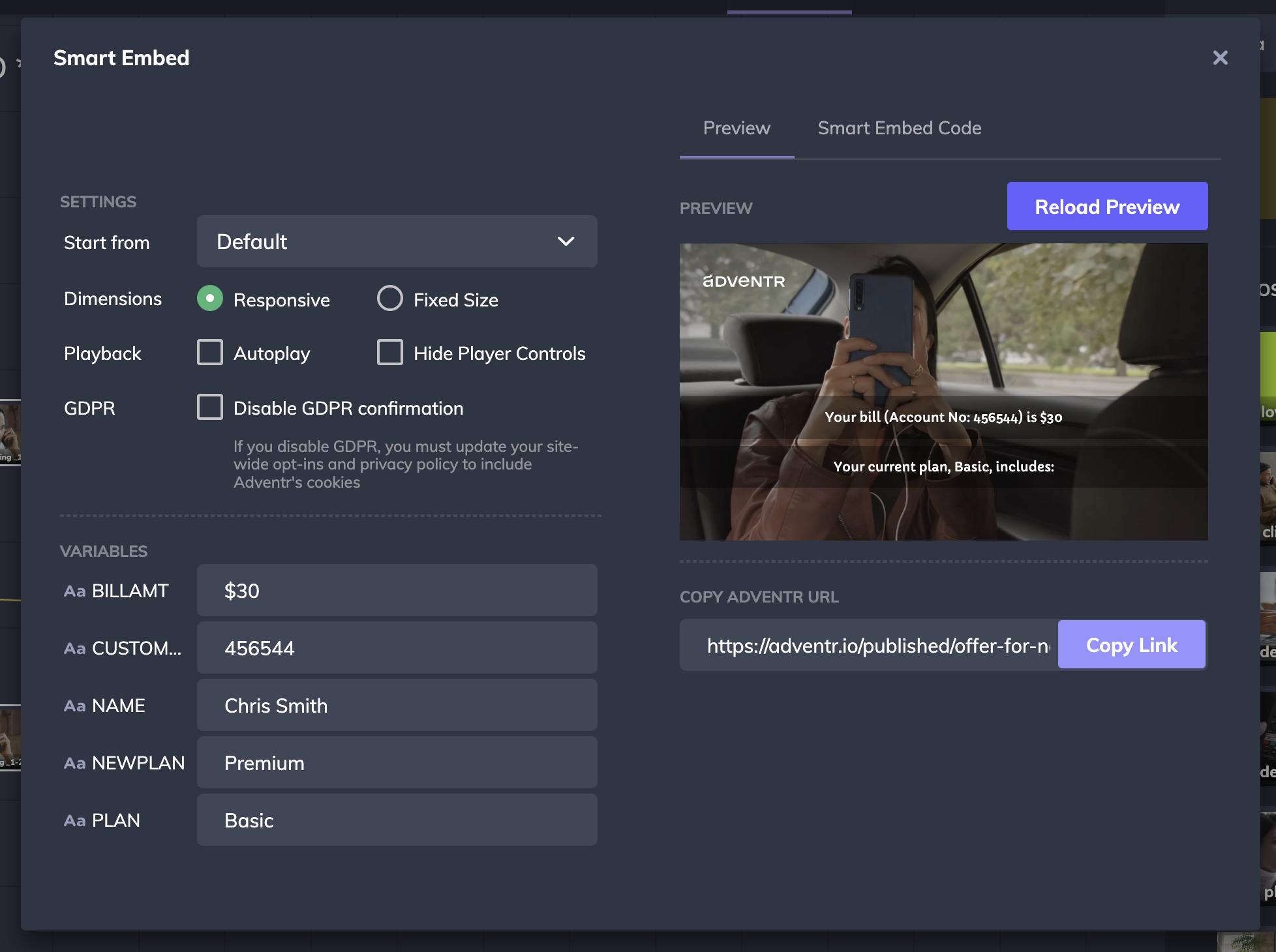This screenshot has height=952, width=1276.
Task: Click the Adventr logo in preview
Action: [744, 281]
